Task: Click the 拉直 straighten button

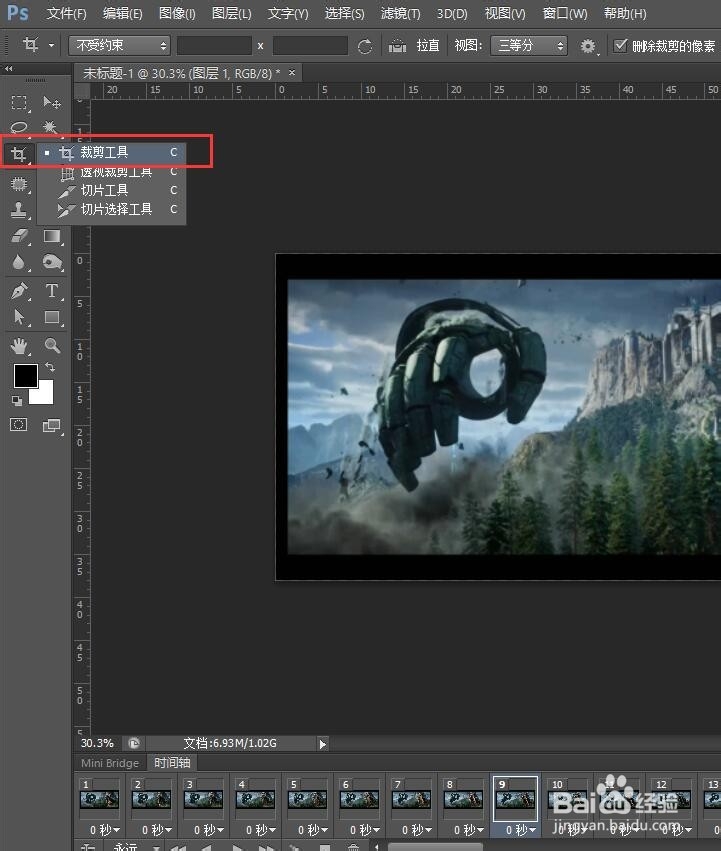Action: point(428,46)
